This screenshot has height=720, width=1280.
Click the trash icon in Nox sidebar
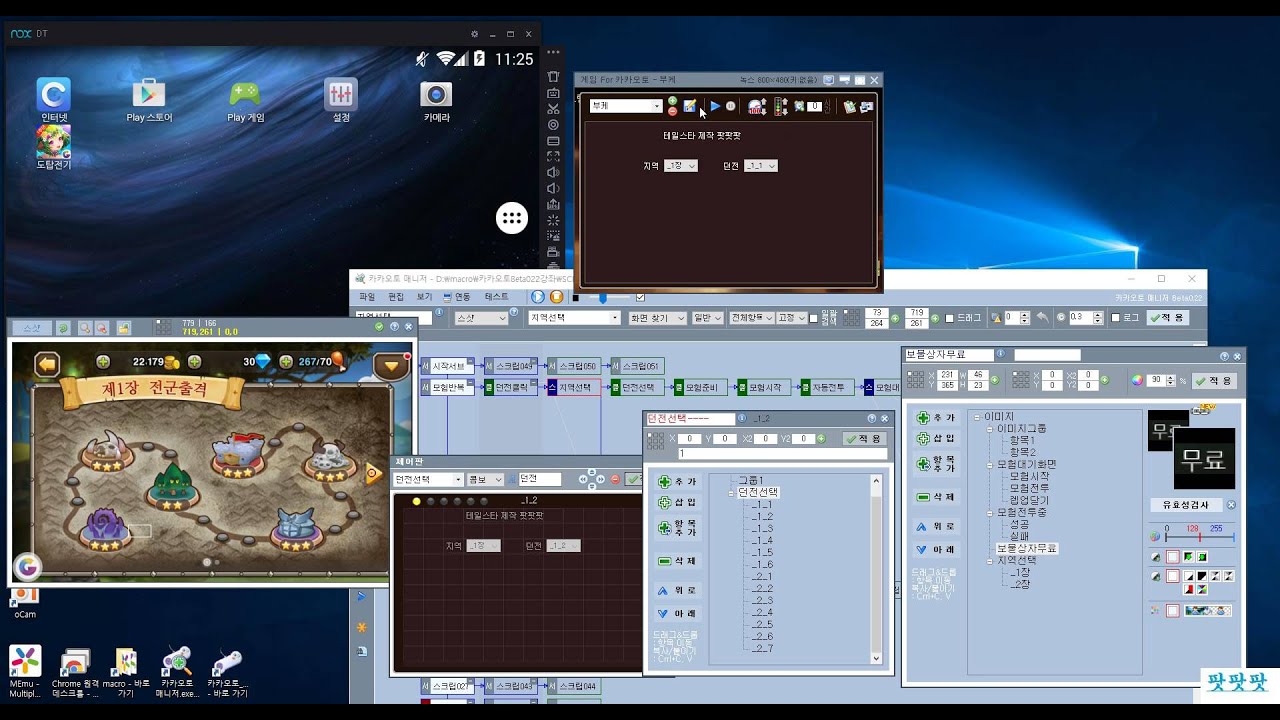pos(553,76)
